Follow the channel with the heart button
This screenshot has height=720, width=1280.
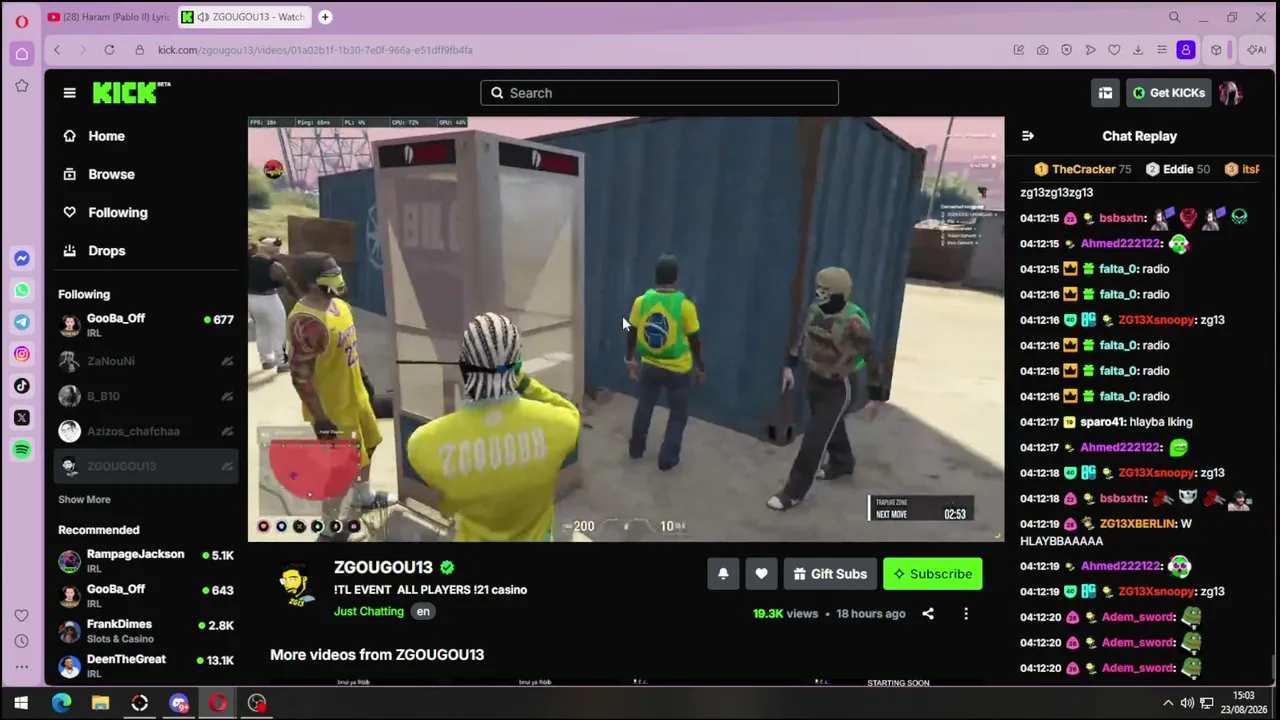tap(761, 574)
